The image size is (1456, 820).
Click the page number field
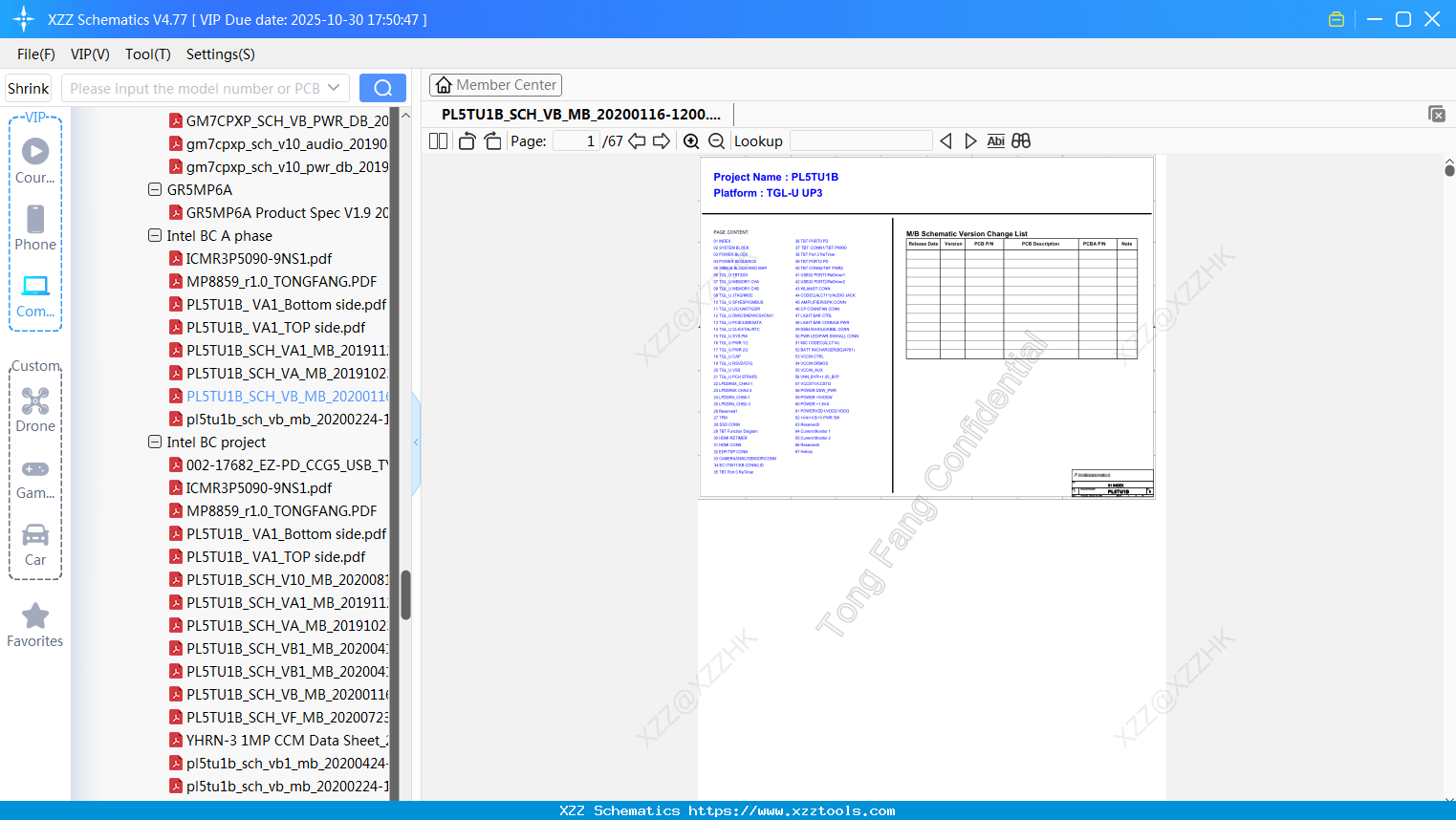(x=576, y=141)
